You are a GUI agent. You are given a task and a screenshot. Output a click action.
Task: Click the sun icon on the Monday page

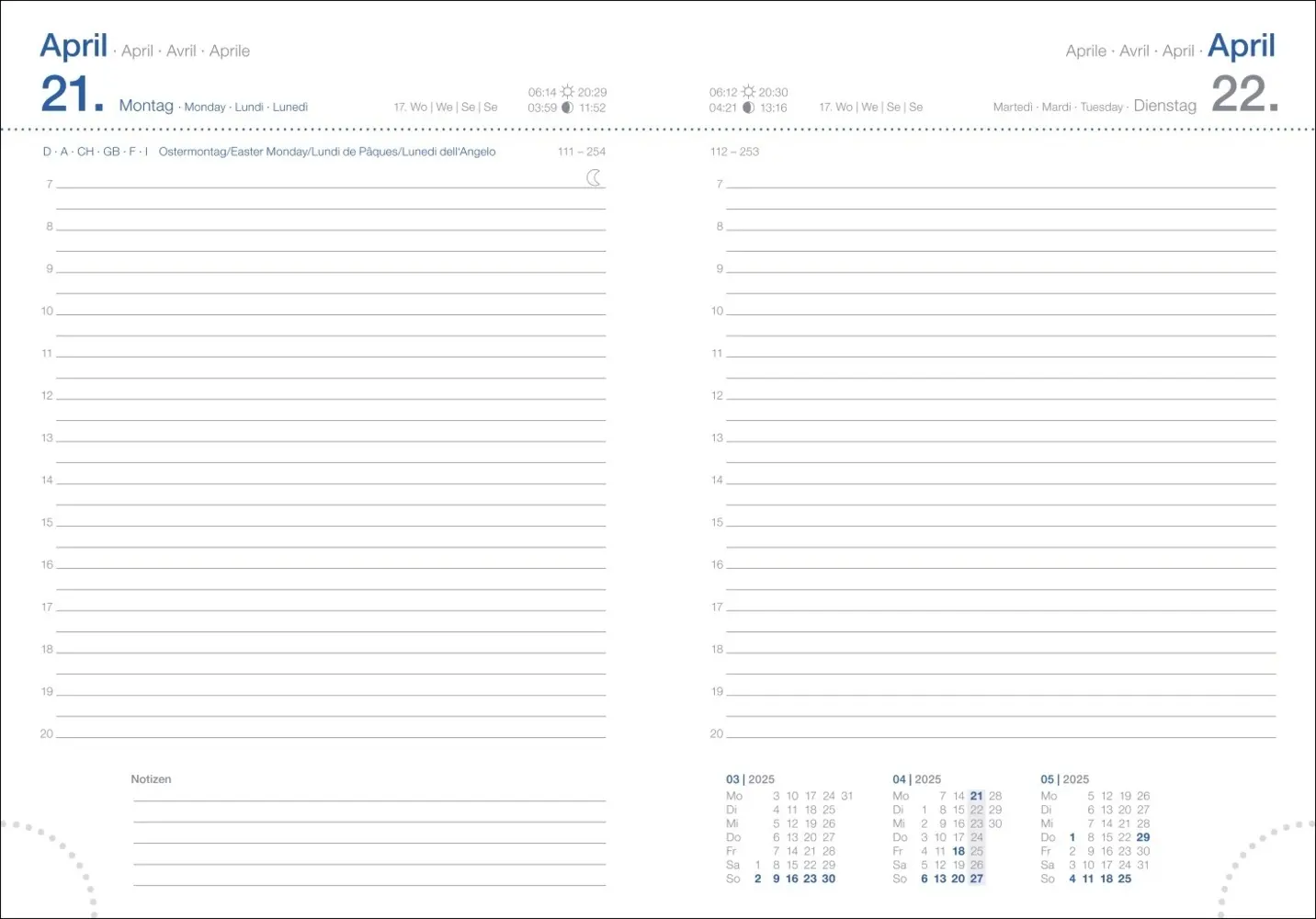click(567, 92)
